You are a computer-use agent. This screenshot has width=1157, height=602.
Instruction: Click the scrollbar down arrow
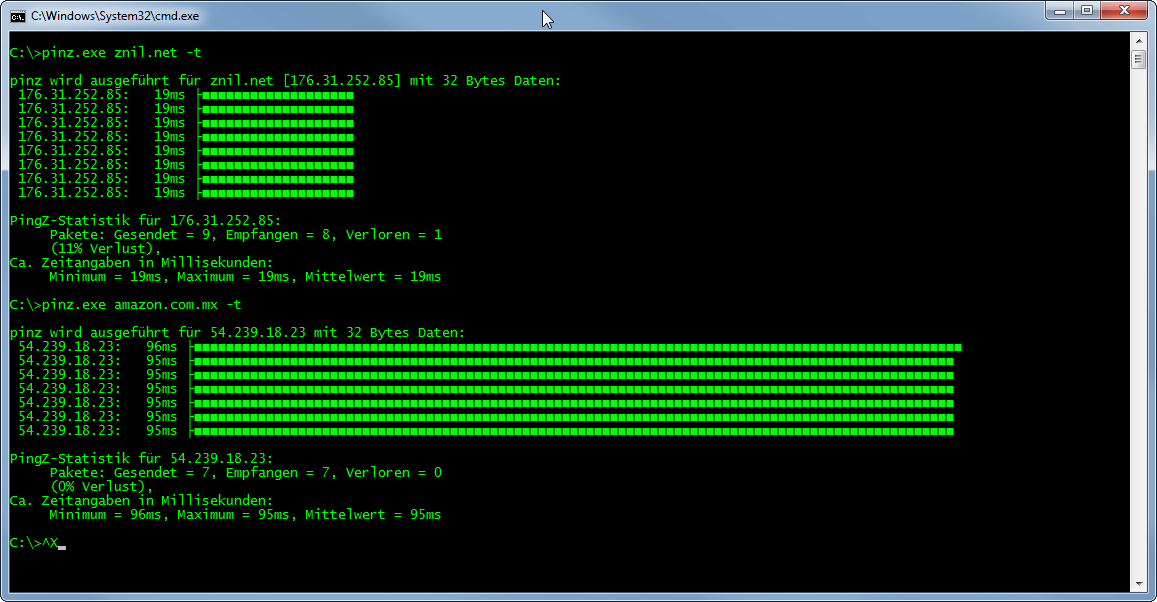coord(1138,582)
